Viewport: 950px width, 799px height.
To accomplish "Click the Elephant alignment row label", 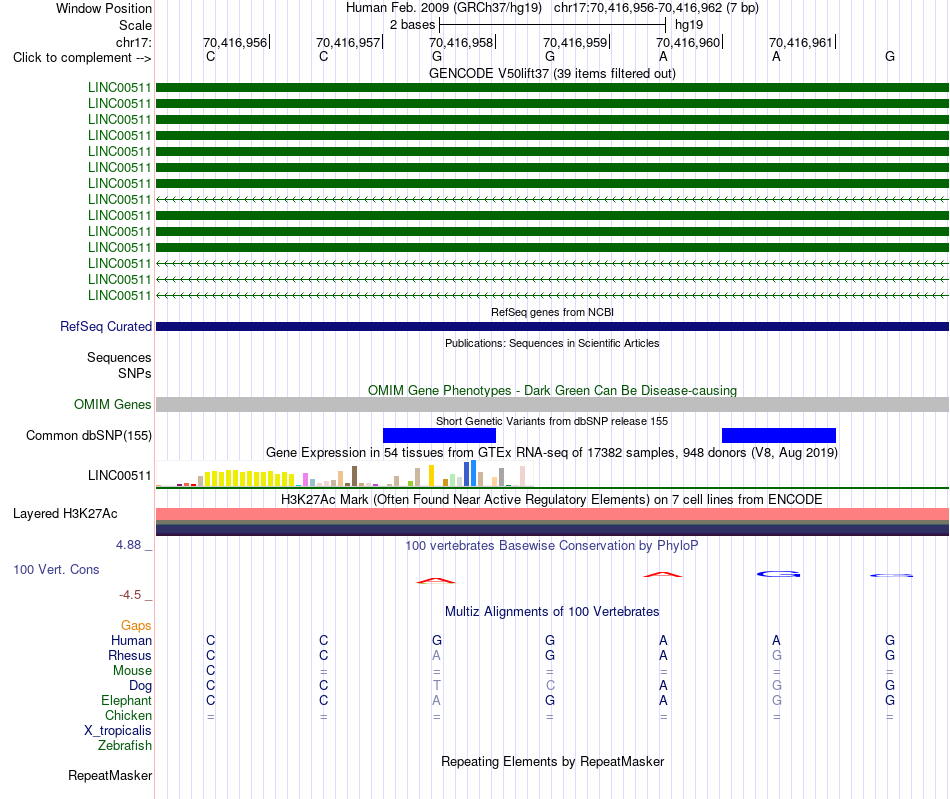I will coord(126,700).
